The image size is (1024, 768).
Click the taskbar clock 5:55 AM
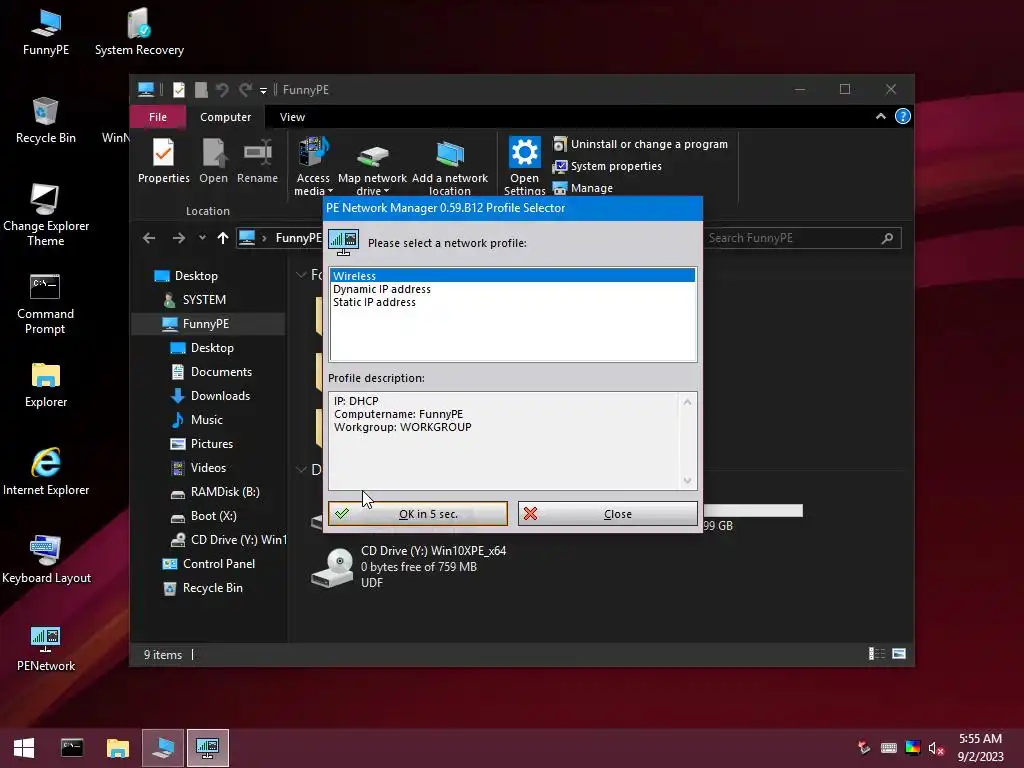[x=980, y=748]
